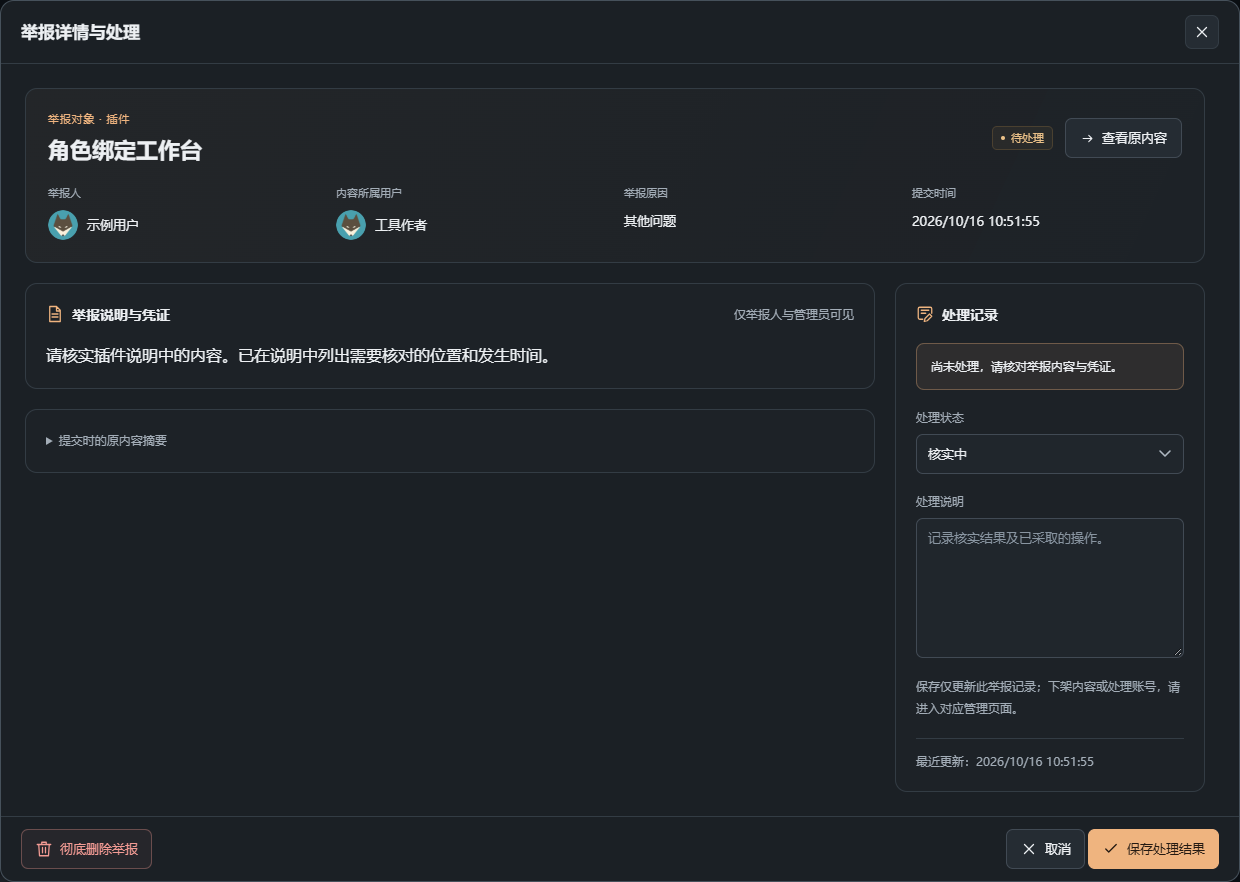Click the 示例用户 reporter avatar

pos(63,225)
